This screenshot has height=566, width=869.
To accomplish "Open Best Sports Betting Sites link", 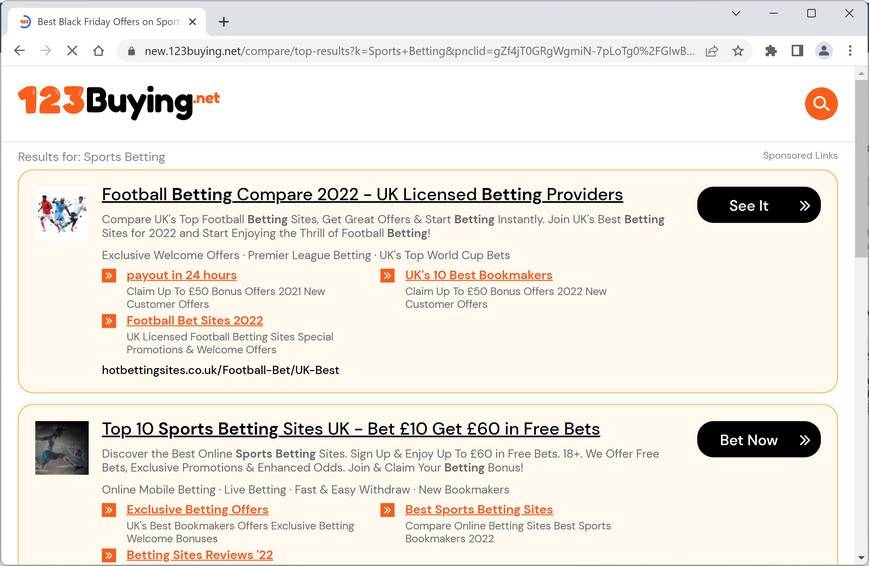I will coord(479,509).
